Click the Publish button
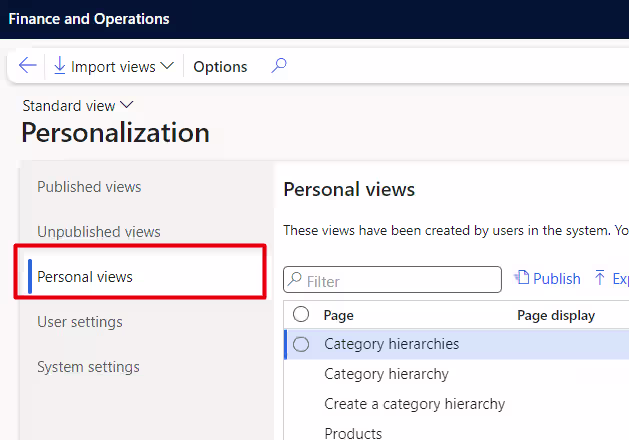629x440 pixels. pyautogui.click(x=548, y=278)
